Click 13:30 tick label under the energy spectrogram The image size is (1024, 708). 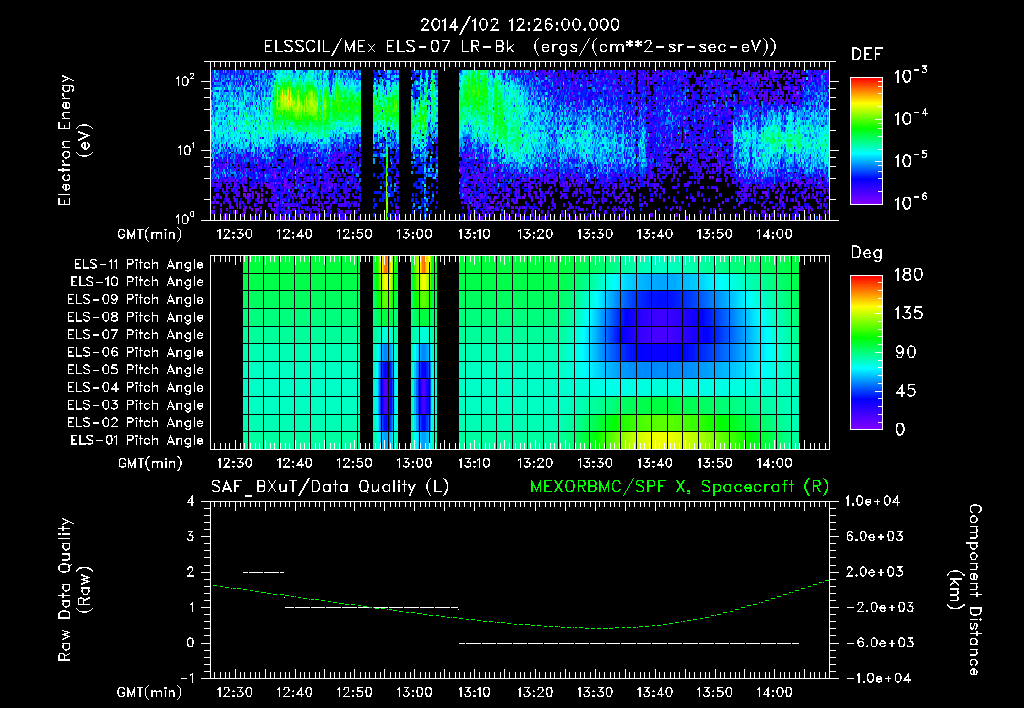click(x=594, y=234)
